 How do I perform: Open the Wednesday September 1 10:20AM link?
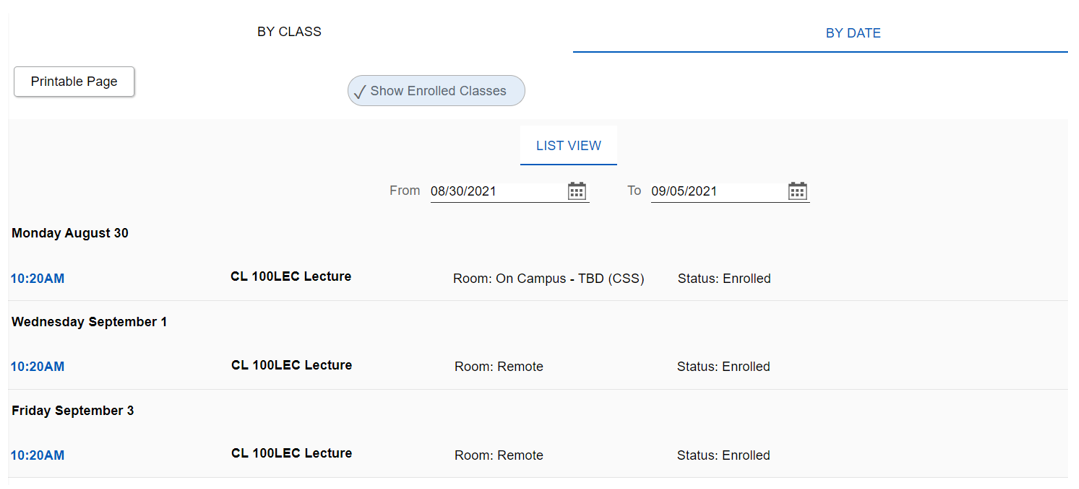[x=37, y=367]
